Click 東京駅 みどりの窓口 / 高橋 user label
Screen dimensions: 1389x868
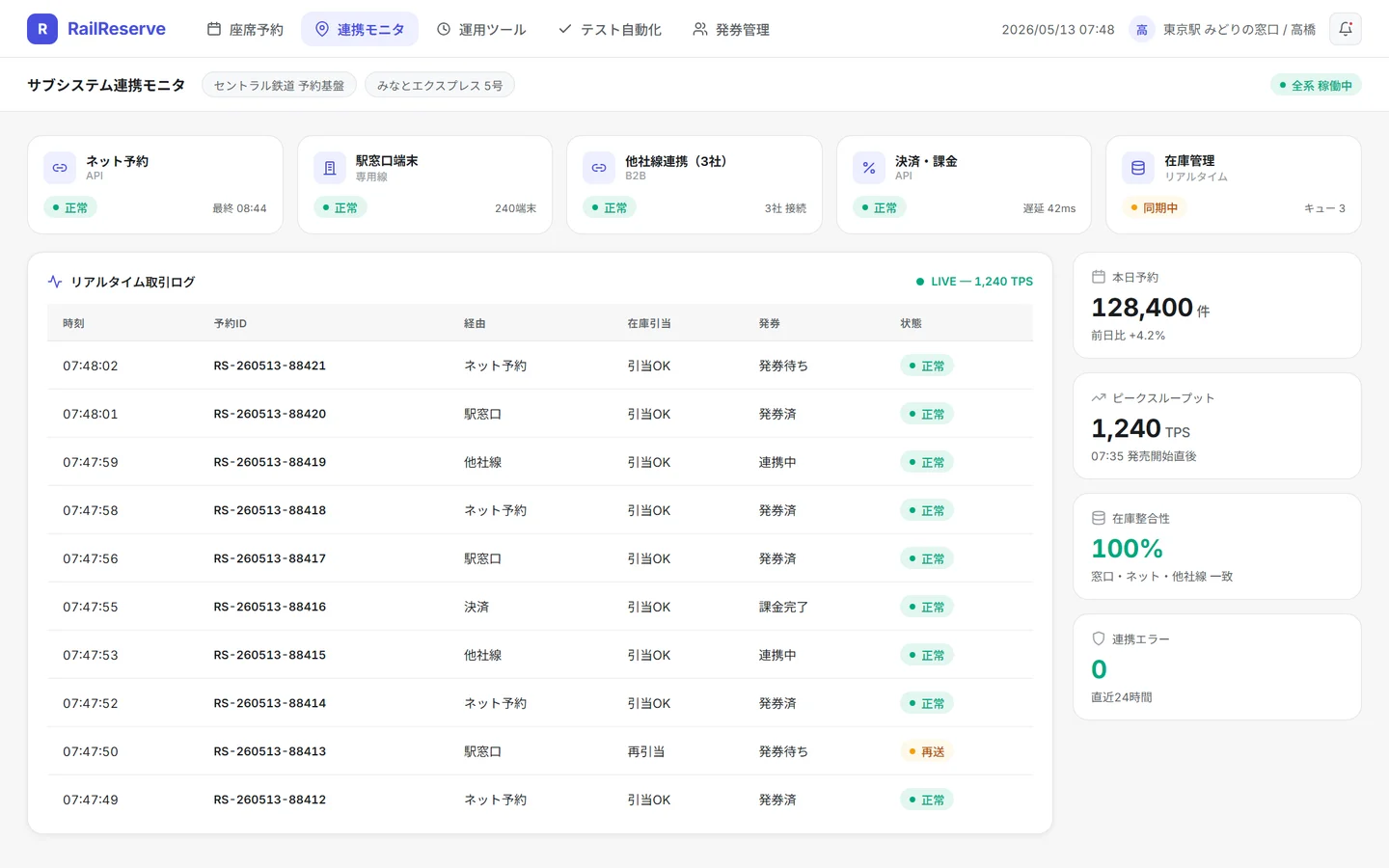coord(1239,30)
